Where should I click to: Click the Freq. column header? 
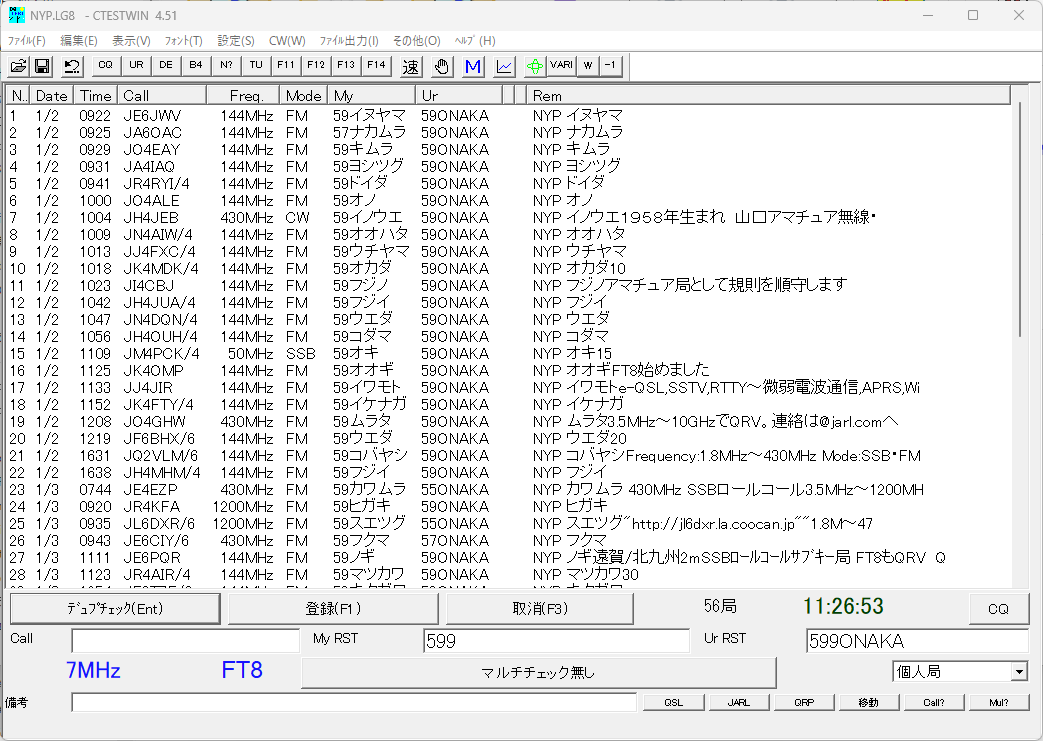click(x=243, y=95)
